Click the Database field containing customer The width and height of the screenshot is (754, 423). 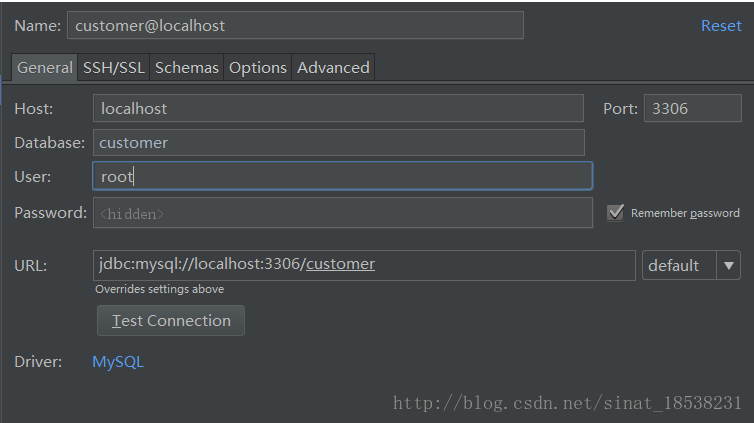click(x=339, y=142)
